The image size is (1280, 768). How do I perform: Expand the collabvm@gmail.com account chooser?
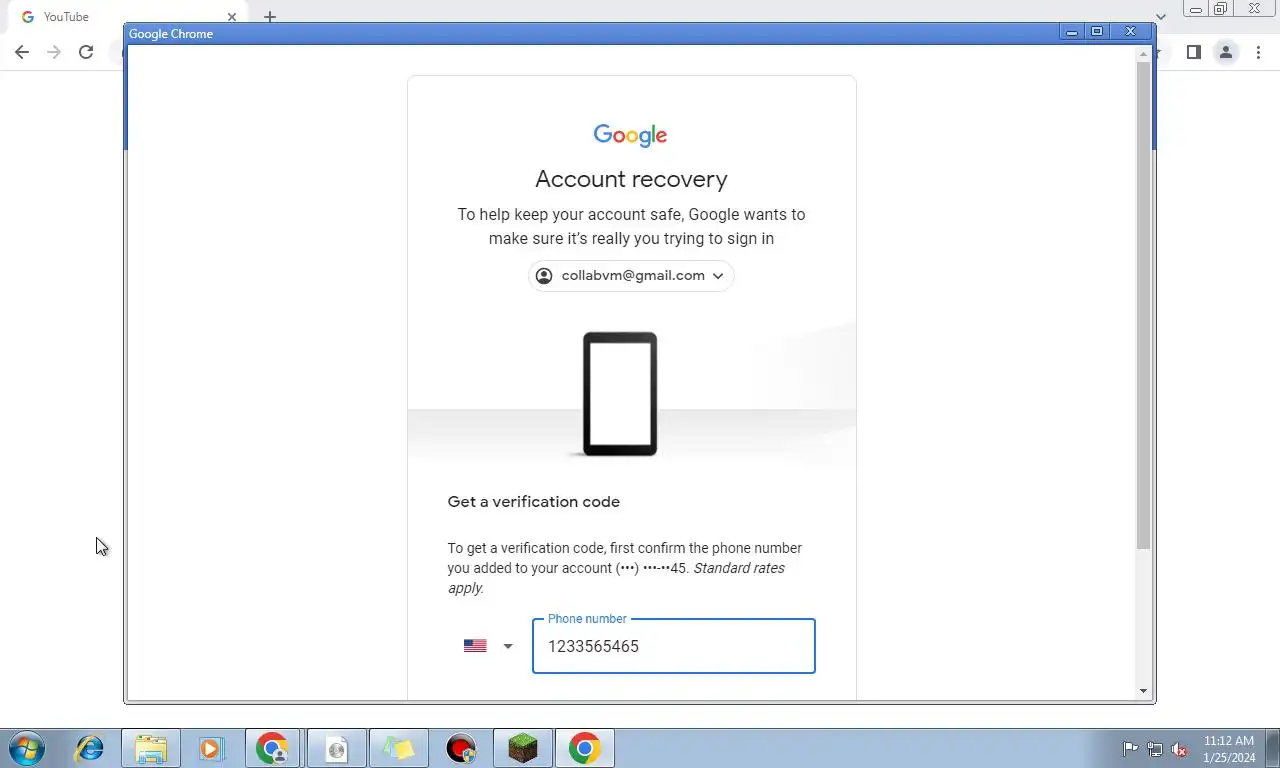click(631, 276)
